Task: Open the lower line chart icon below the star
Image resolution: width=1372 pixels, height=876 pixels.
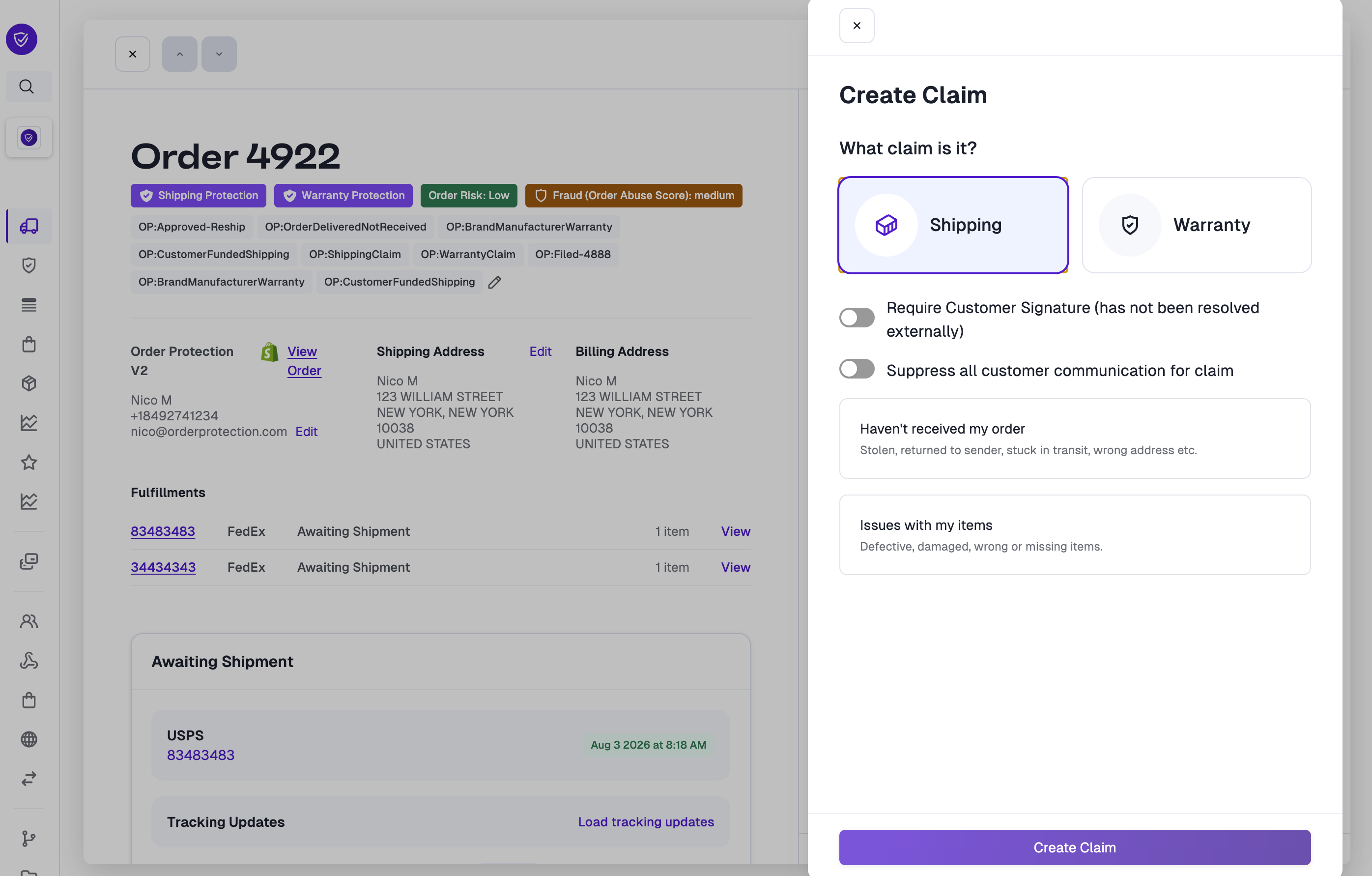Action: (x=29, y=501)
